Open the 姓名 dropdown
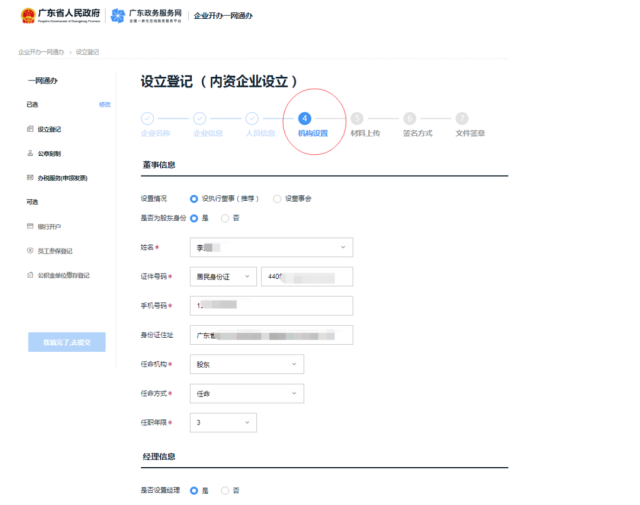 (x=271, y=247)
